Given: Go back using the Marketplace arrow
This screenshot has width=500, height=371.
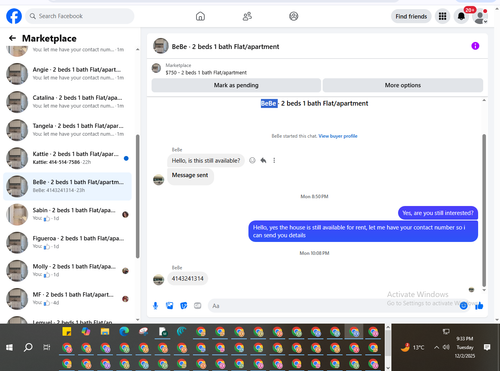Looking at the screenshot, I should coord(12,38).
